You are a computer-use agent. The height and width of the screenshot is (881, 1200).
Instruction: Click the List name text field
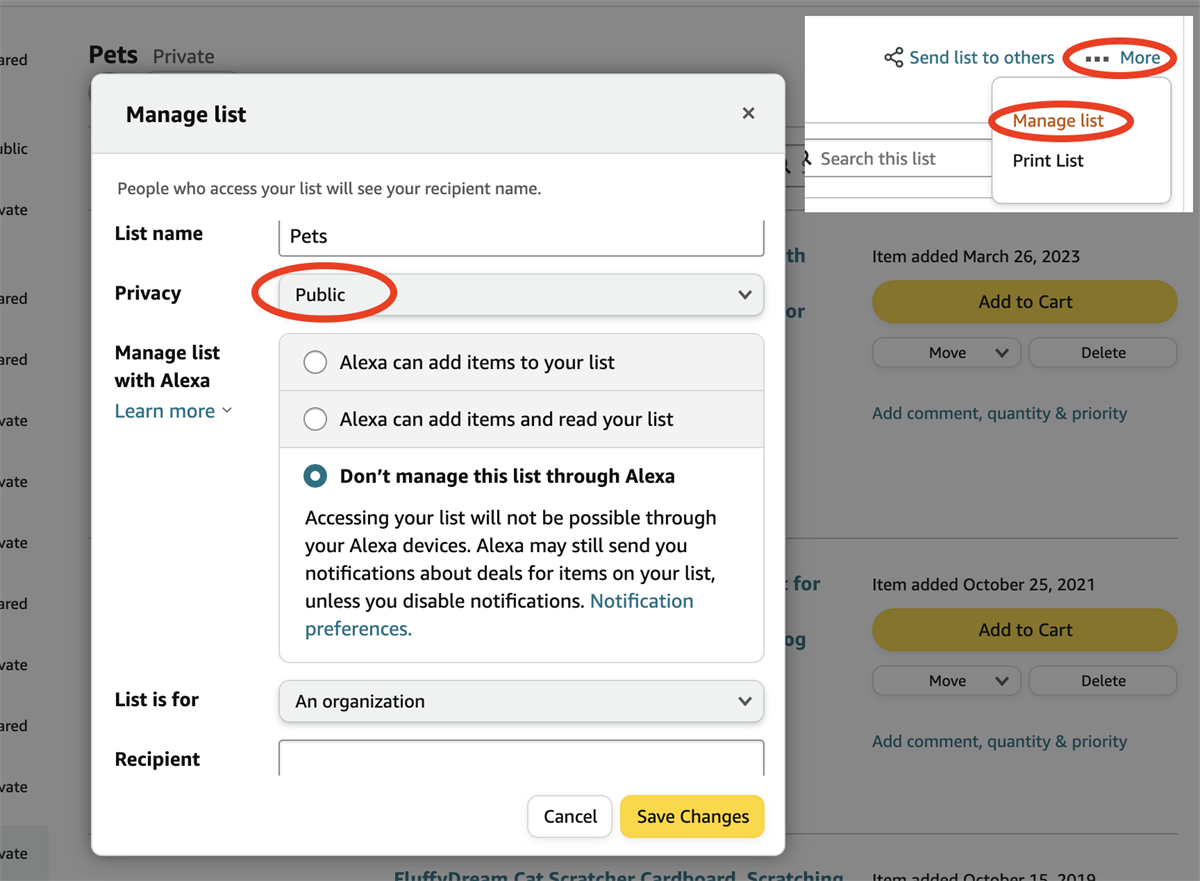pyautogui.click(x=521, y=237)
